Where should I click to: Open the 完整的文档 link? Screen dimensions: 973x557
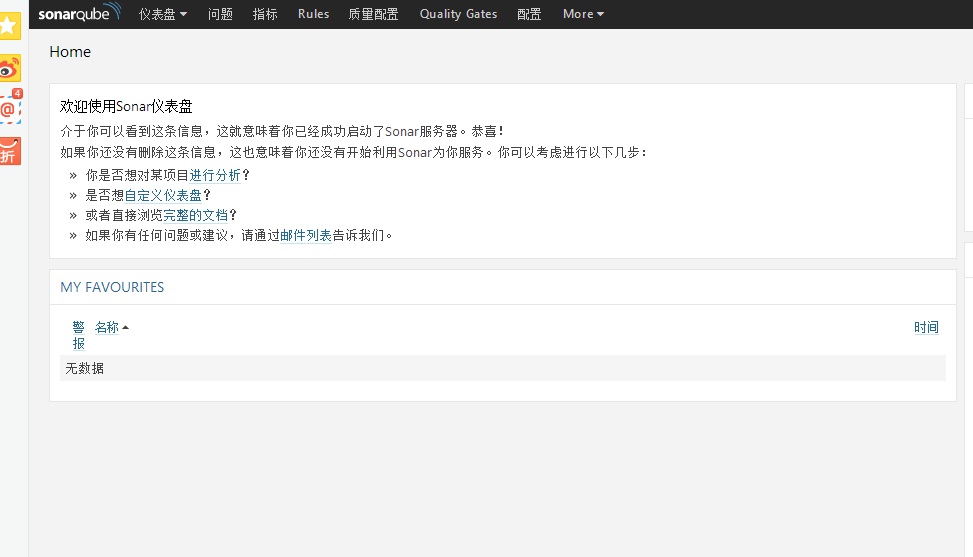(x=196, y=215)
